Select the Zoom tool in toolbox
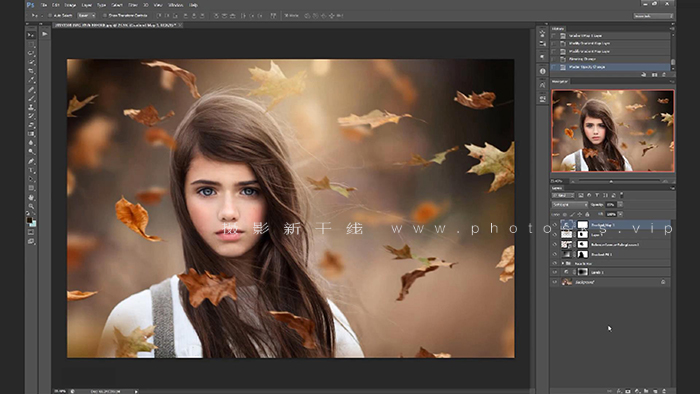Image resolution: width=700 pixels, height=394 pixels. (31, 206)
